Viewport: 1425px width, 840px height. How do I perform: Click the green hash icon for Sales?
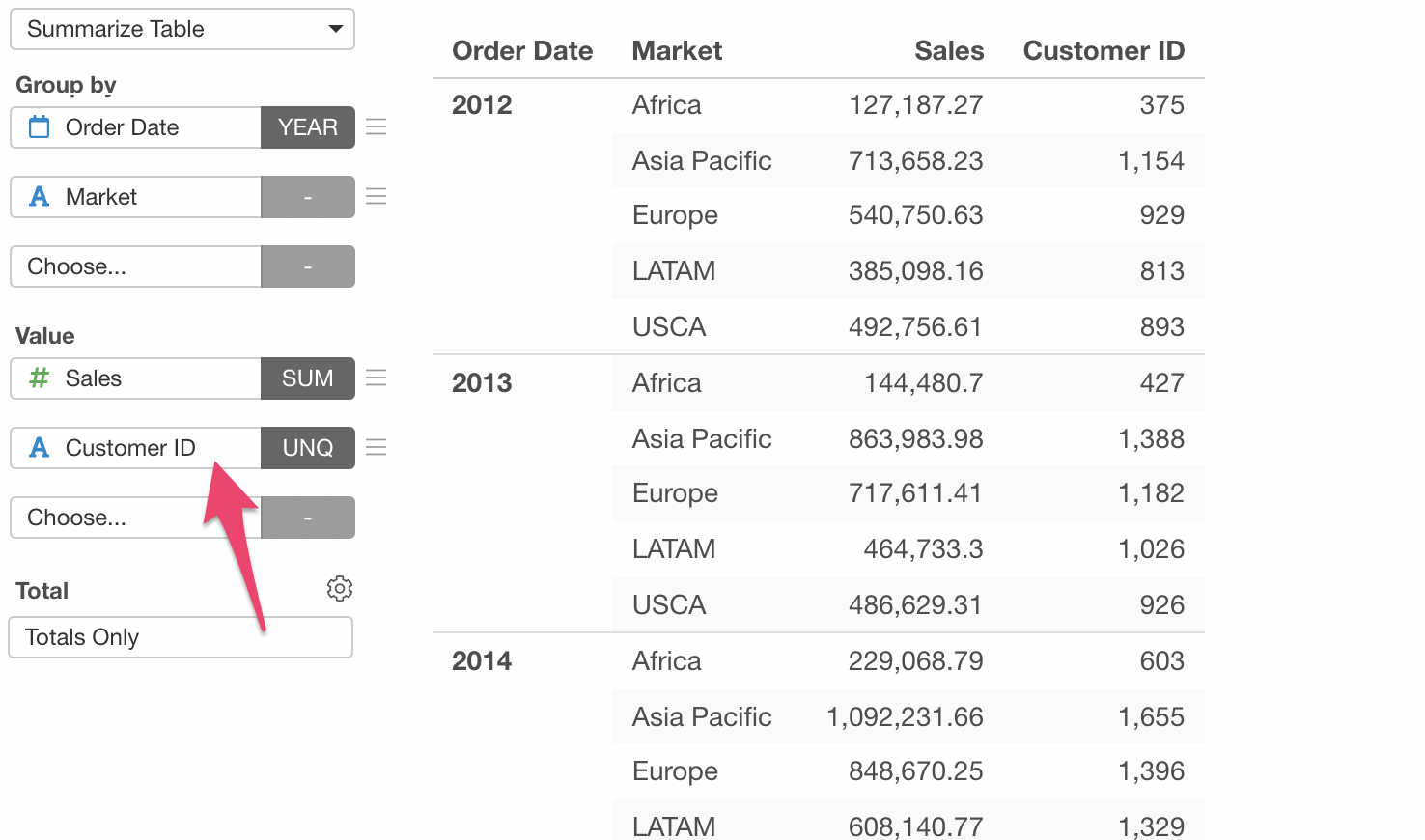[40, 378]
